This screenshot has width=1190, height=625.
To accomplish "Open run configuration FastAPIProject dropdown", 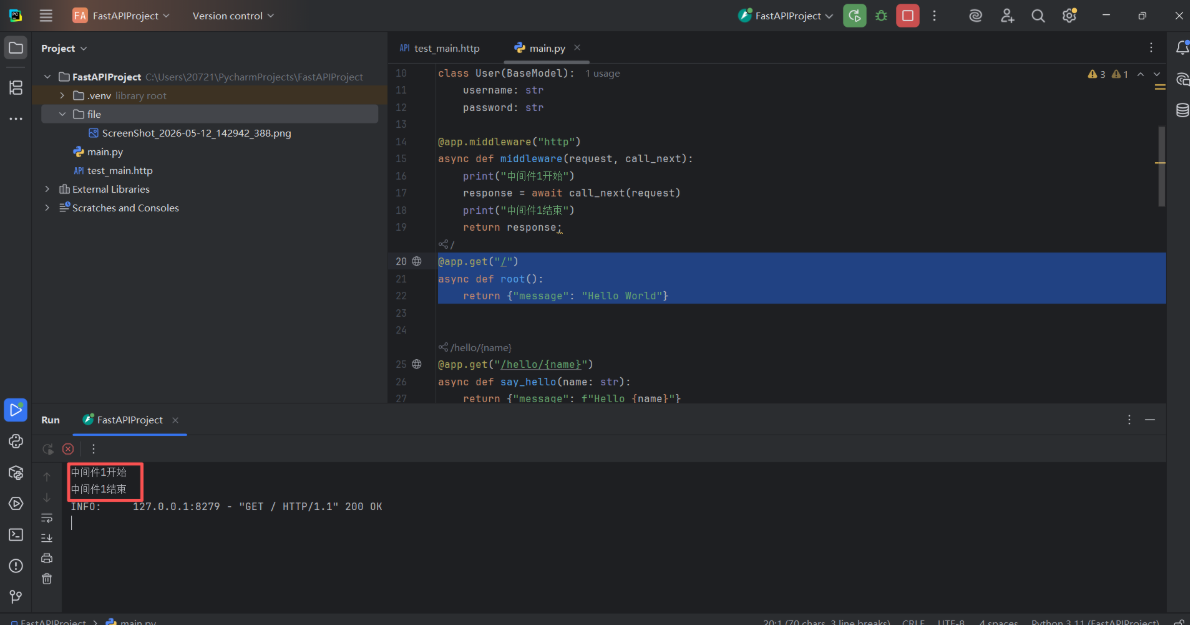I will [786, 15].
